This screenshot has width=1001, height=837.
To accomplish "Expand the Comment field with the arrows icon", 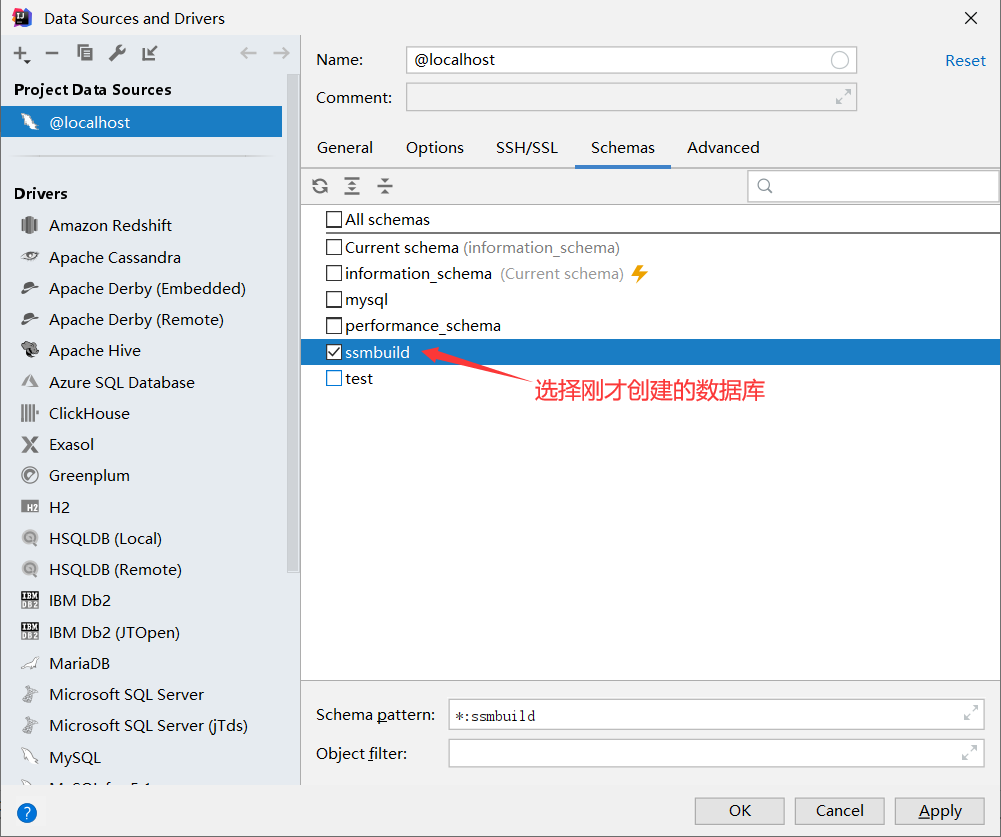I will (x=843, y=97).
